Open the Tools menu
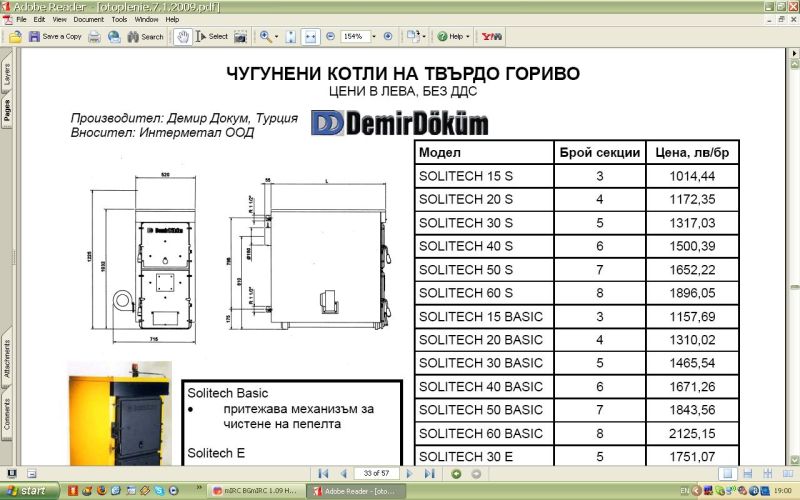The width and height of the screenshot is (800, 500). pos(119,19)
